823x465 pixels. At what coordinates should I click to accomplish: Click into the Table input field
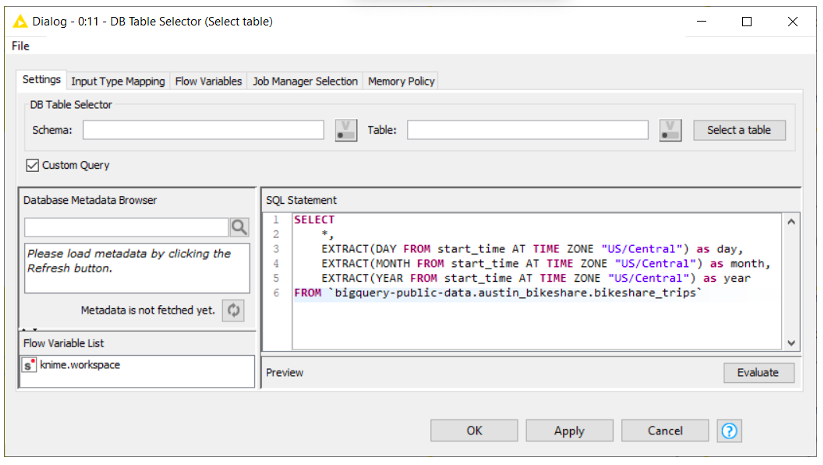click(x=527, y=130)
